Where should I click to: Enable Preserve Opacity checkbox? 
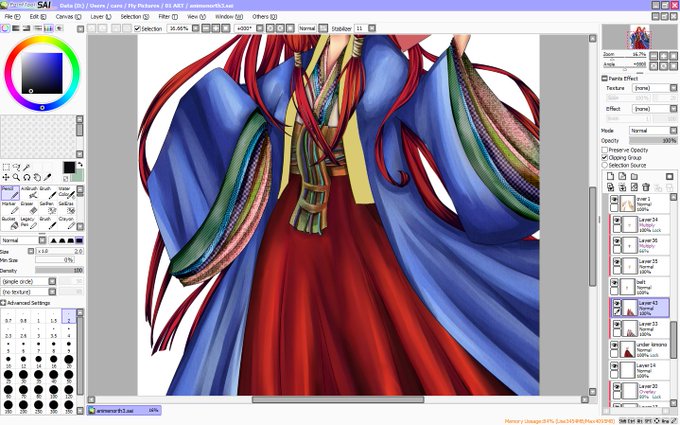604,150
